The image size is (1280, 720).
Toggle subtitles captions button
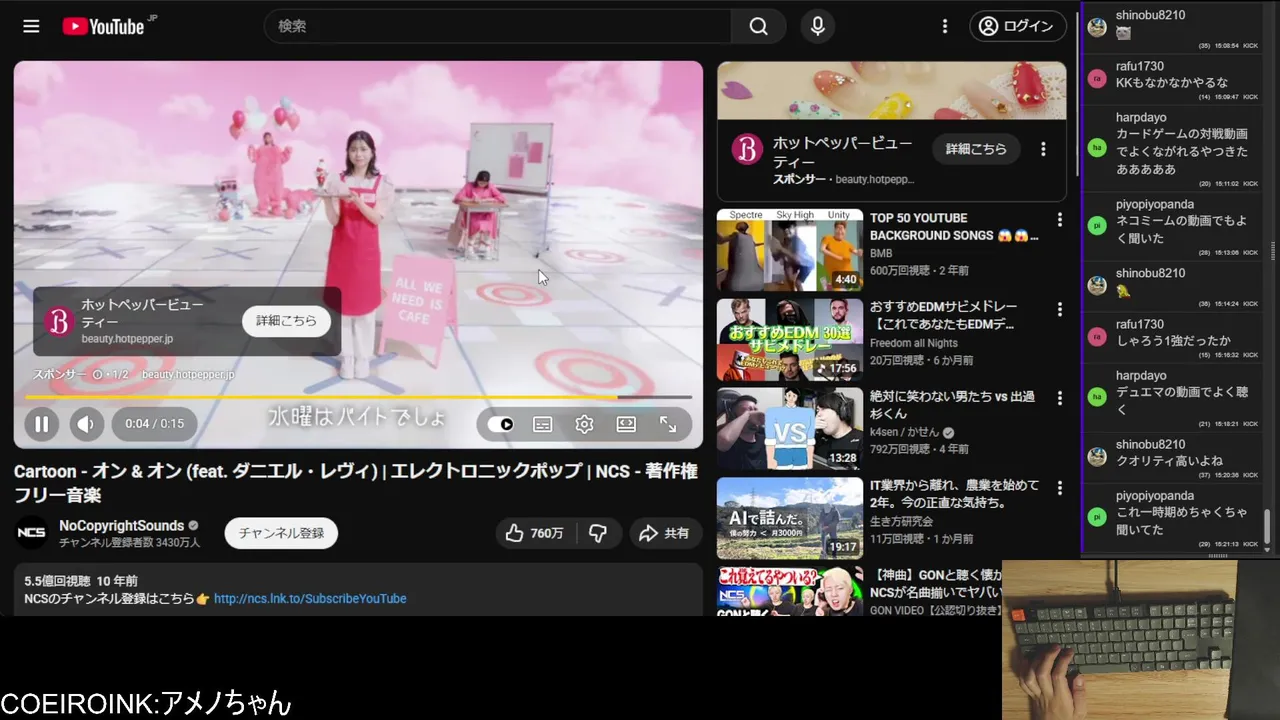pos(542,424)
